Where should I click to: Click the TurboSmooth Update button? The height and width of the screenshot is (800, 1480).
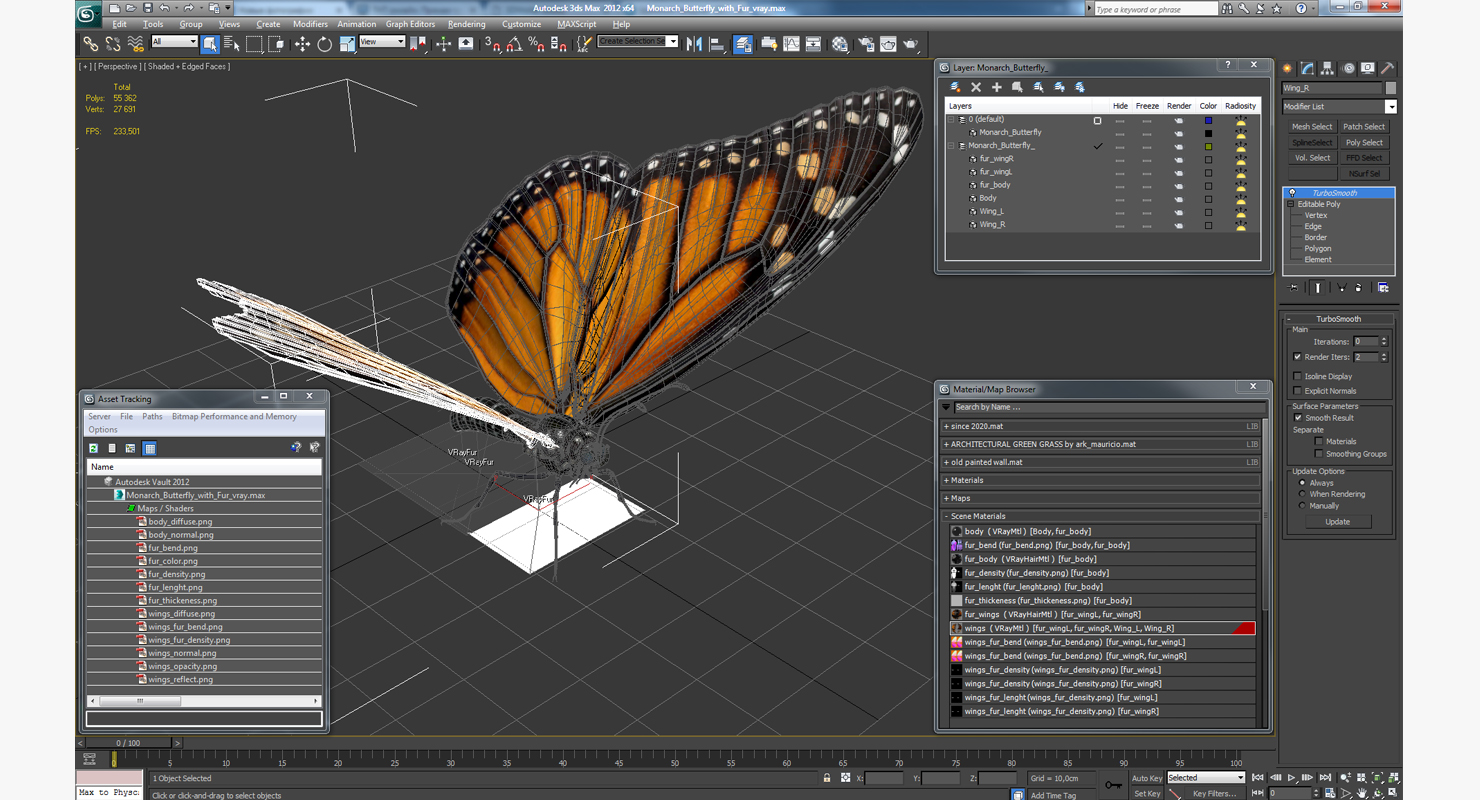1338,522
